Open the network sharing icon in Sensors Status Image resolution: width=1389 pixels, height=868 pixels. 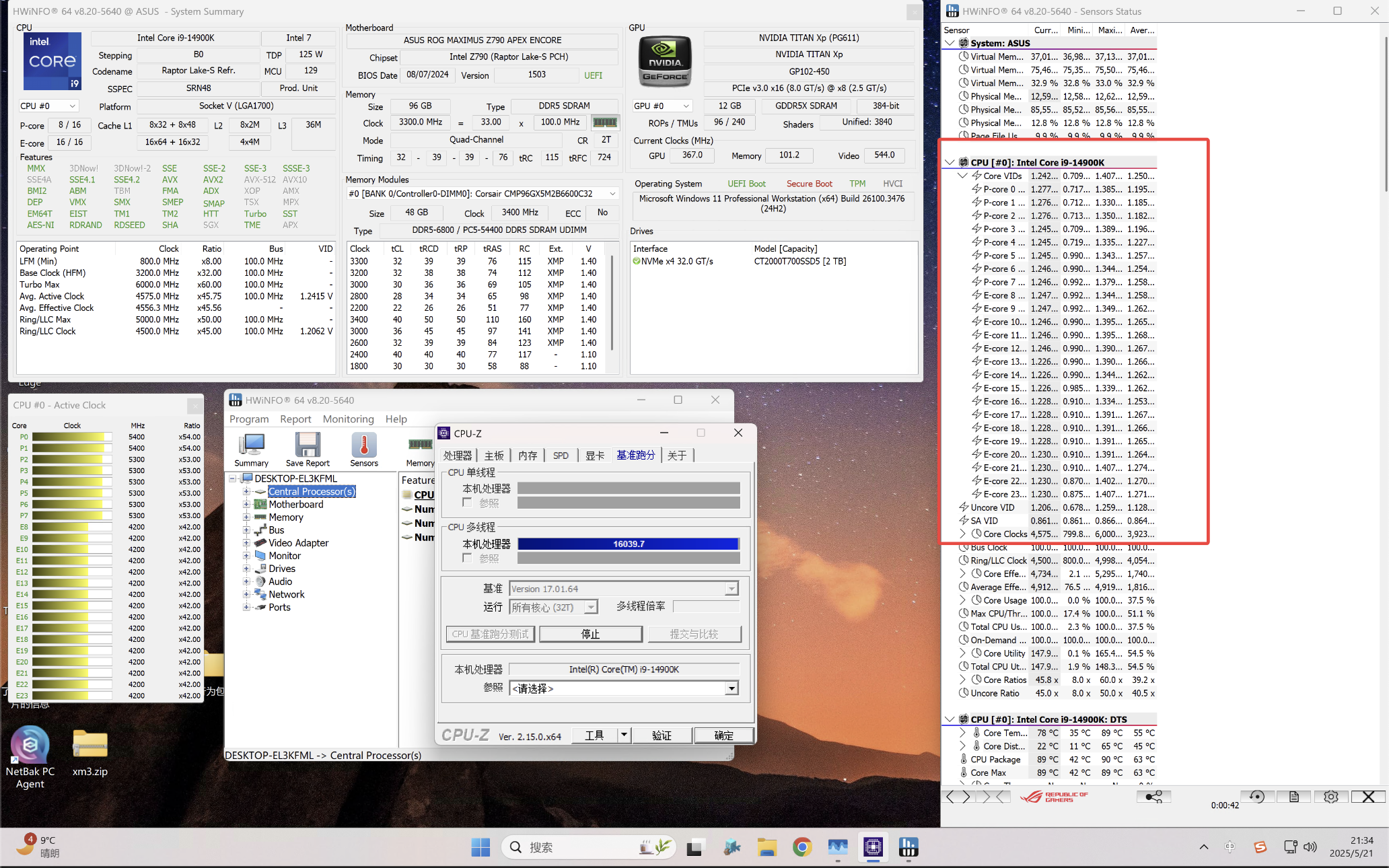click(x=1153, y=797)
